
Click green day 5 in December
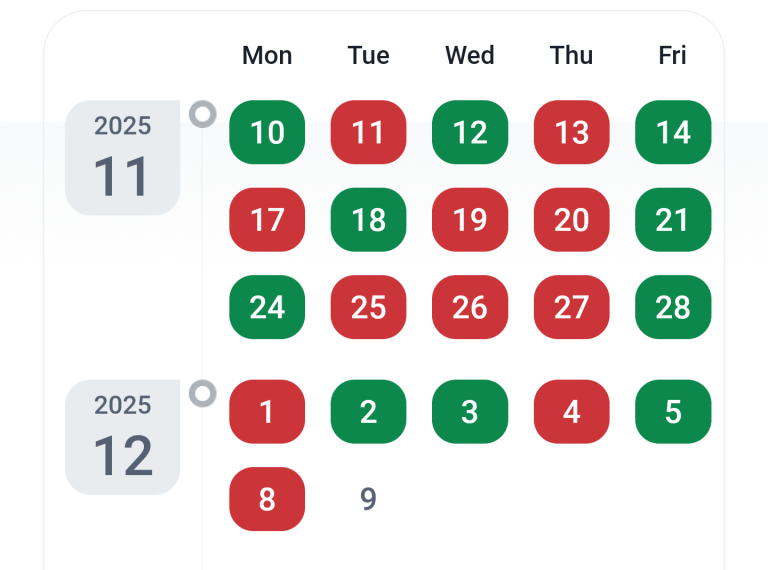[673, 411]
